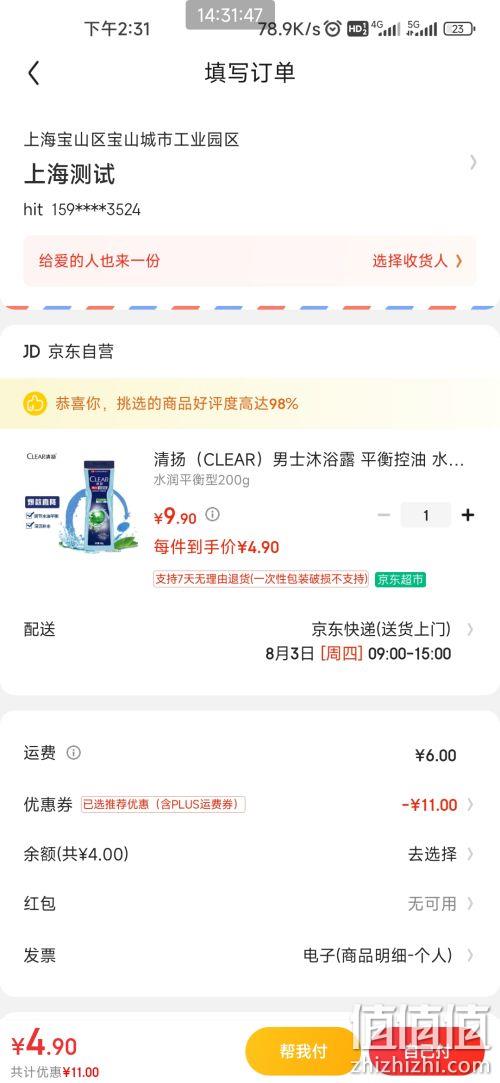
Task: Tap the back arrow icon
Action: tap(34, 73)
